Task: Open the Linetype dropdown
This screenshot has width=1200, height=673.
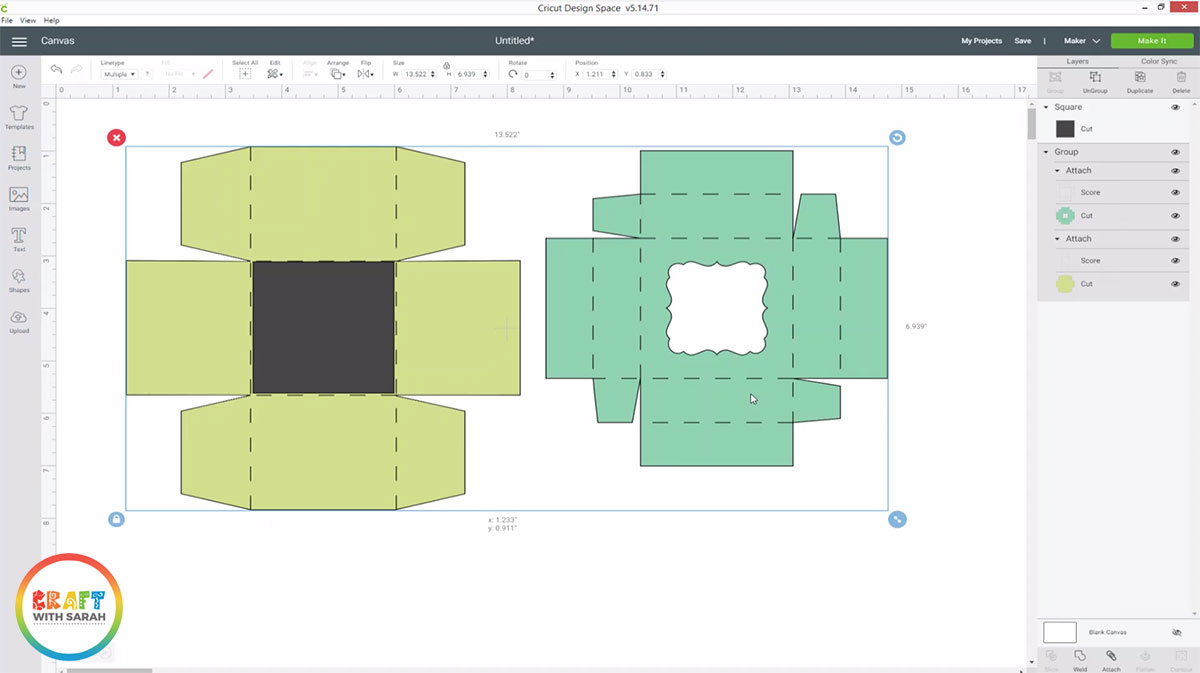Action: [x=119, y=74]
